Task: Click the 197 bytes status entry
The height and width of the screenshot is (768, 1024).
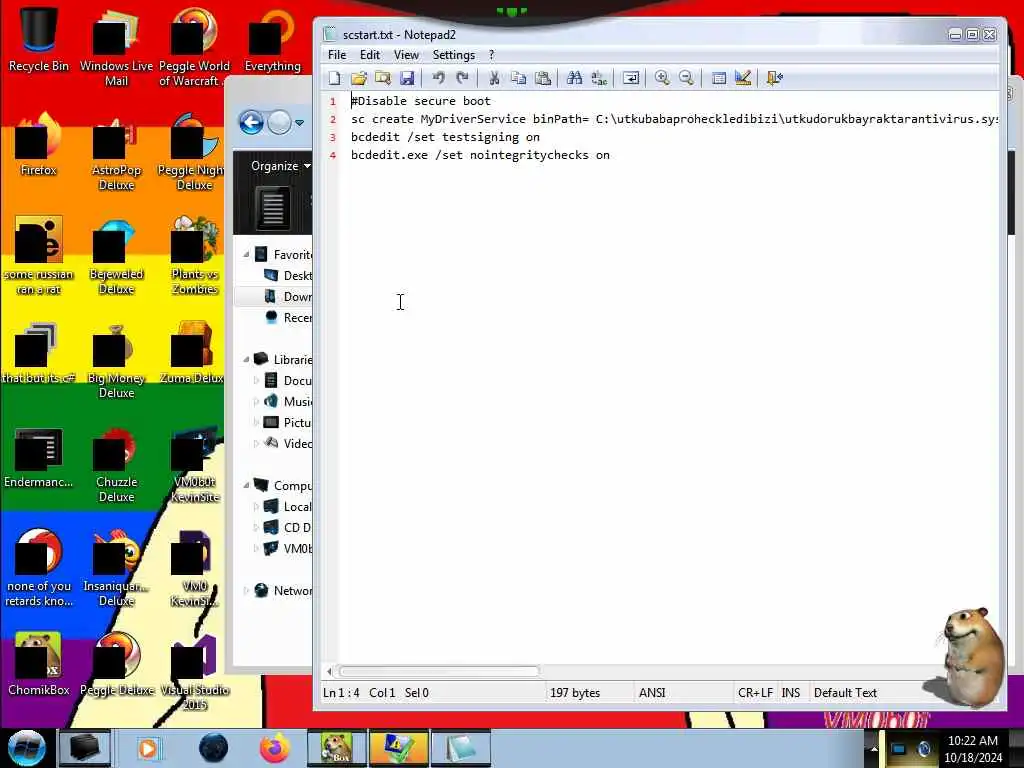Action: 575,693
